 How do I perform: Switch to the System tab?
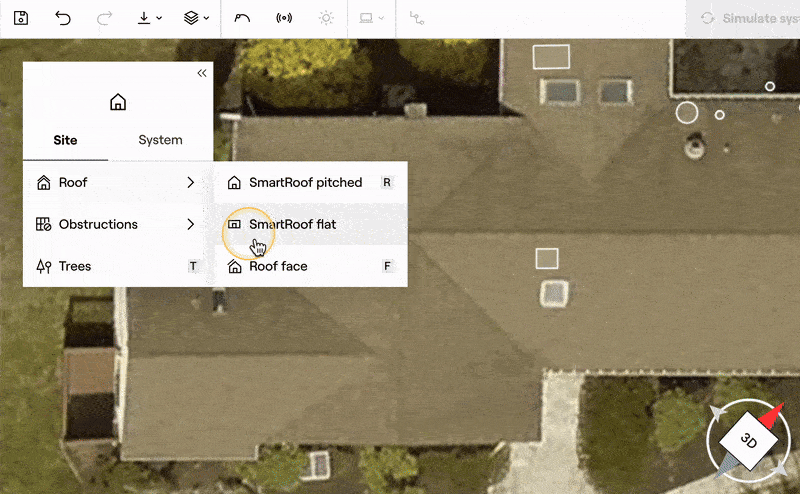[160, 140]
